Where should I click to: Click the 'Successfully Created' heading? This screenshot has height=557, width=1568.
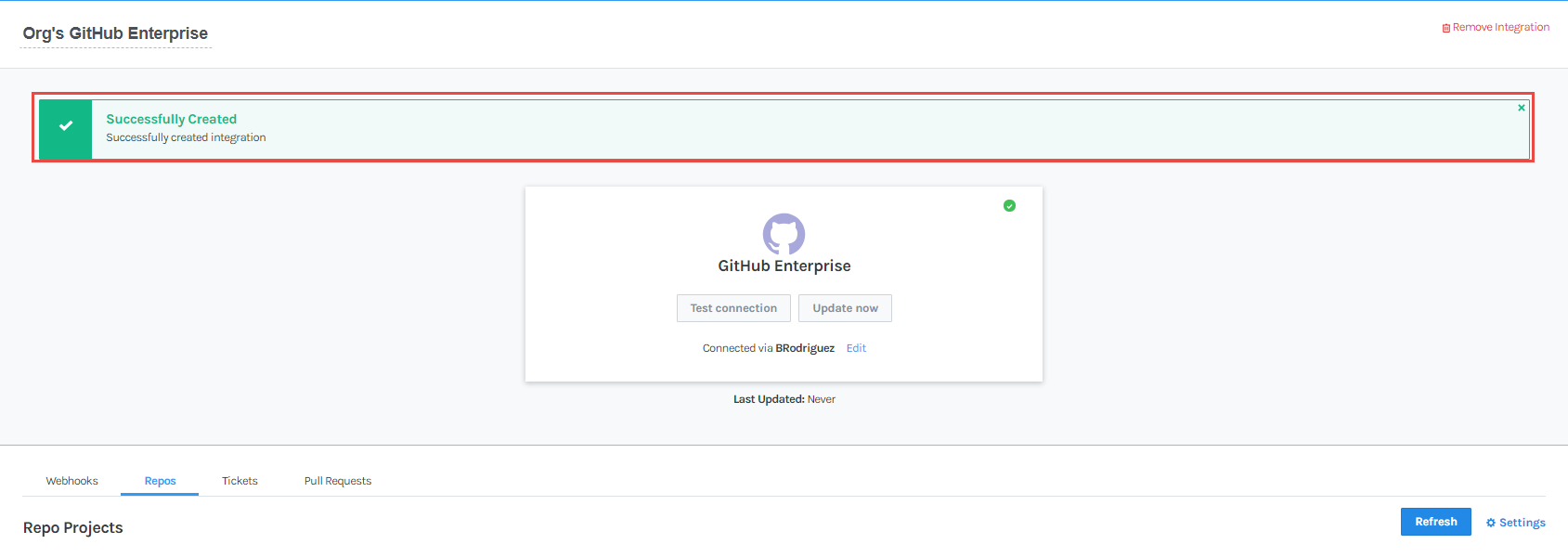click(172, 119)
